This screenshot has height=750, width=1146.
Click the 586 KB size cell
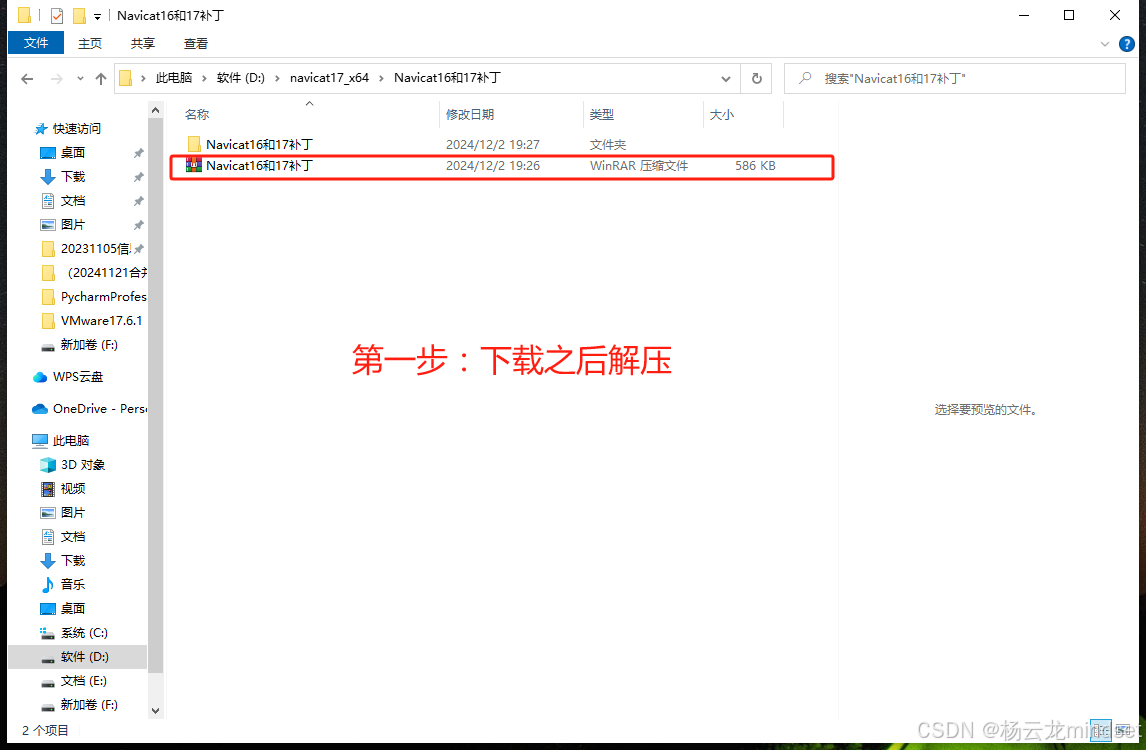[755, 166]
